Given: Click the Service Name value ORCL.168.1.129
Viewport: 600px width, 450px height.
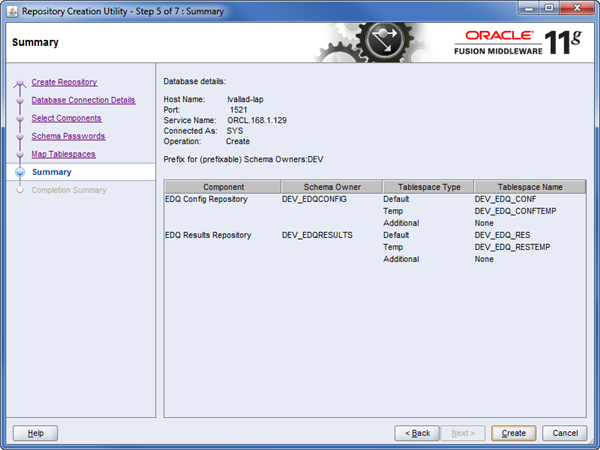Looking at the screenshot, I should [x=257, y=120].
